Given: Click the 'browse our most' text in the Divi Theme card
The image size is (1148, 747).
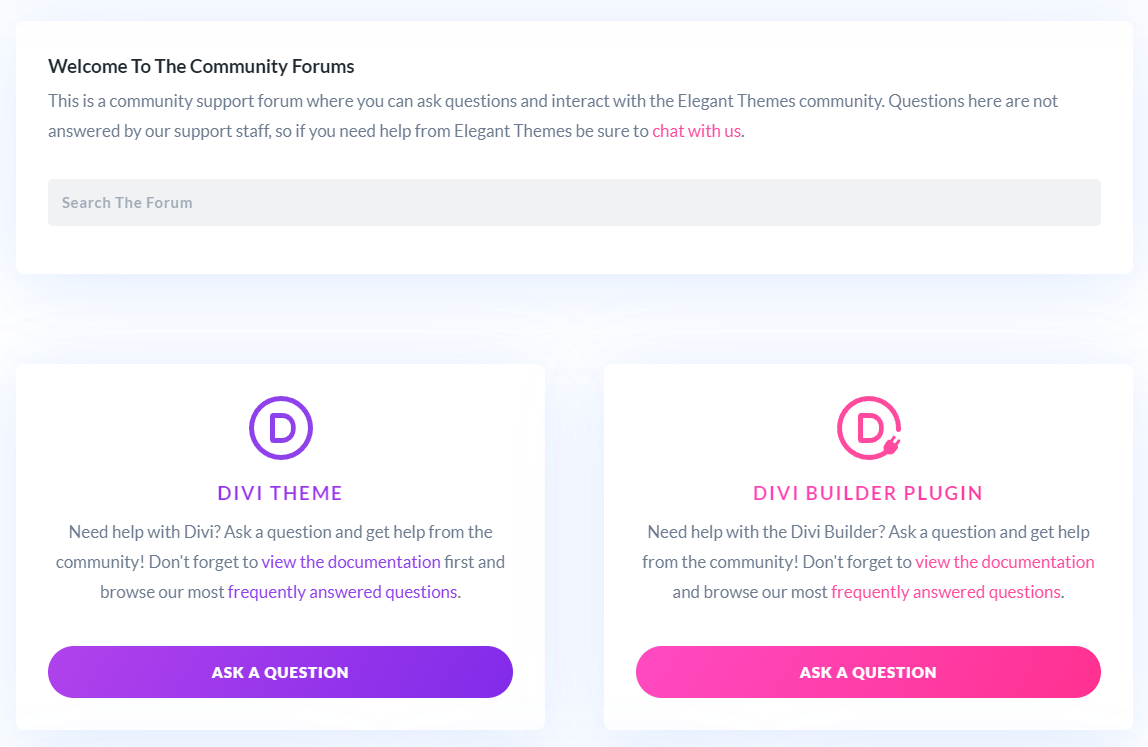Looking at the screenshot, I should [x=162, y=592].
